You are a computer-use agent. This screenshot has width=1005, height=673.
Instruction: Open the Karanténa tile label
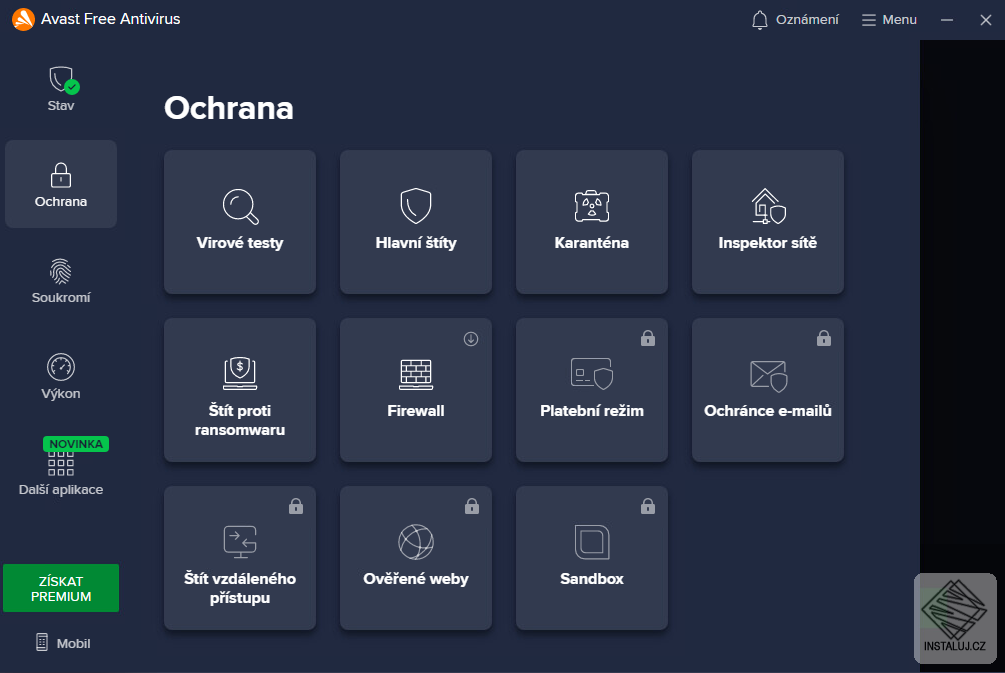click(x=592, y=243)
